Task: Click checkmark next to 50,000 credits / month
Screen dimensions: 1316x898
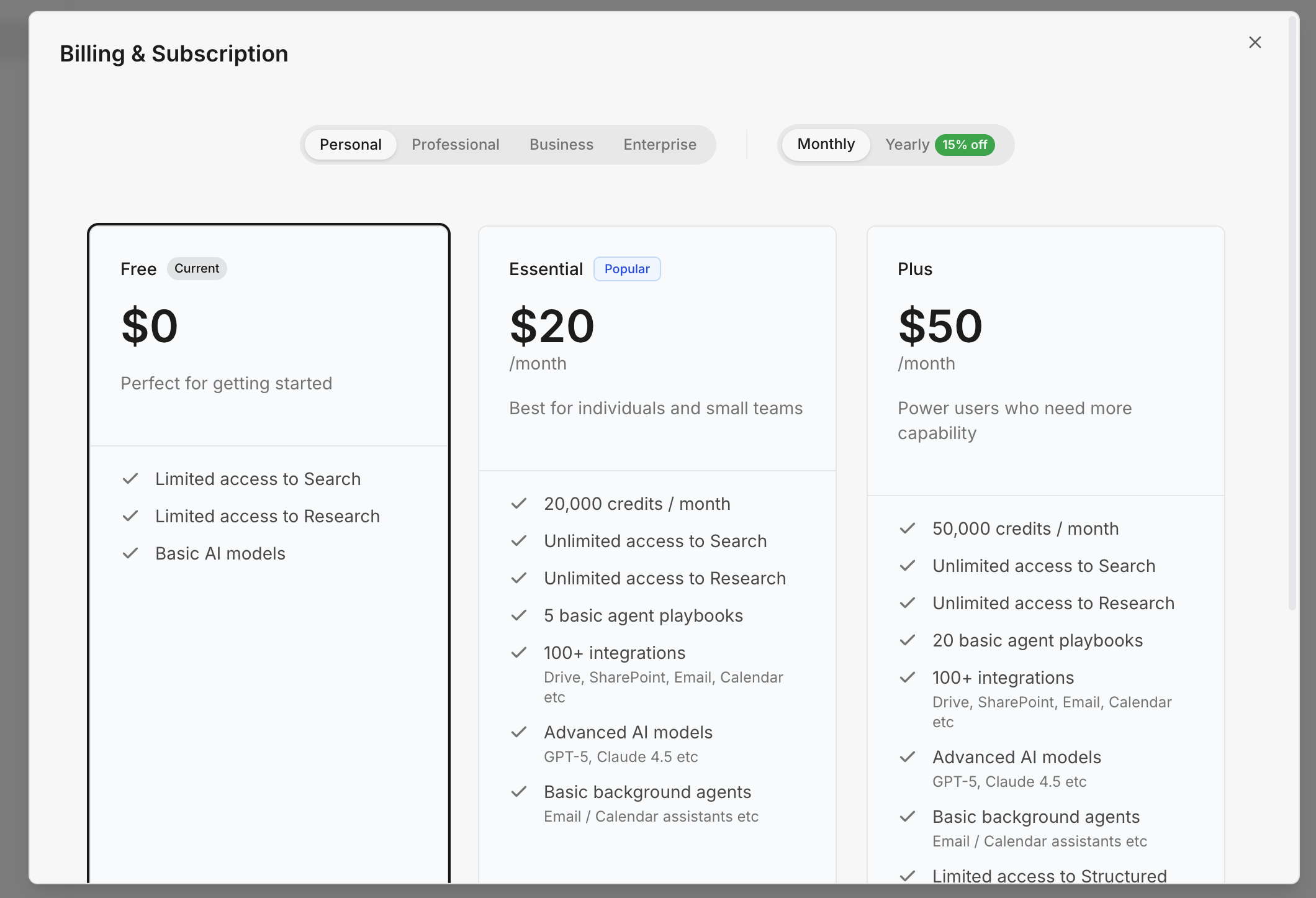Action: (x=908, y=528)
